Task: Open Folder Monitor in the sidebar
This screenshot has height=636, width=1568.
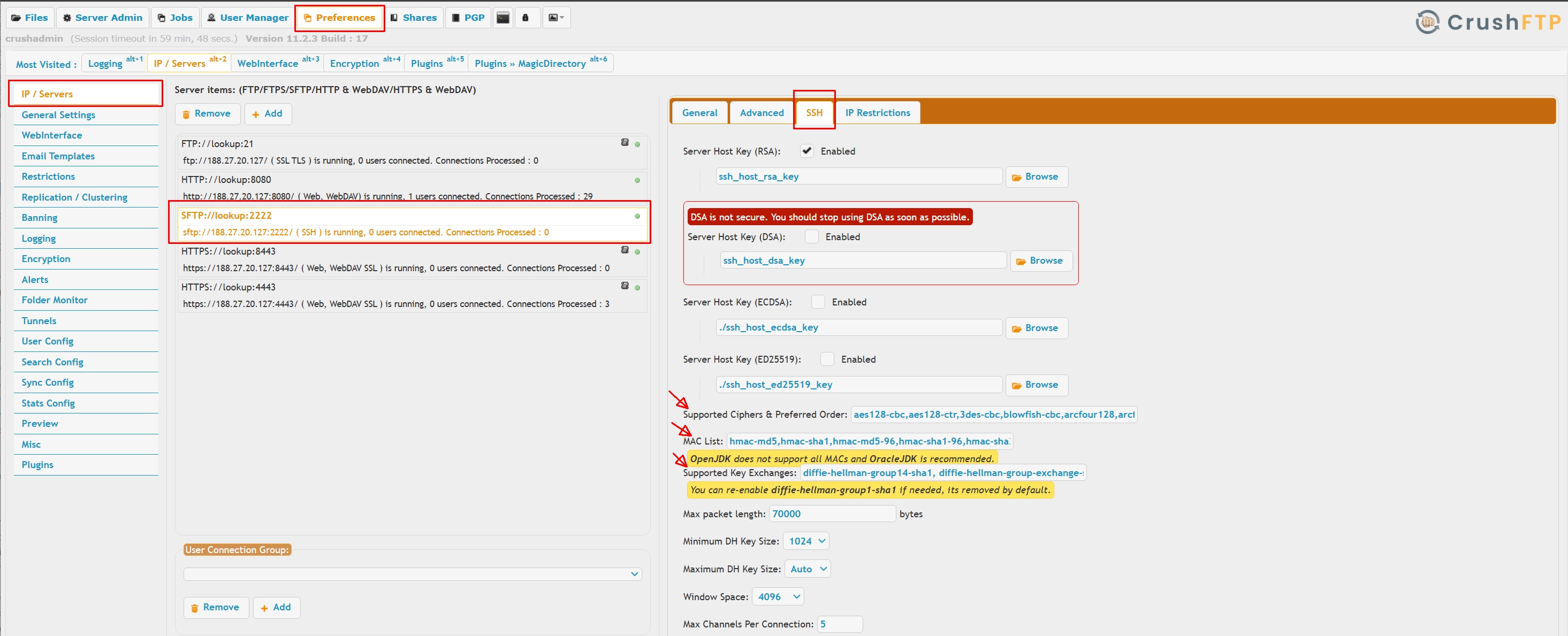Action: click(86, 300)
